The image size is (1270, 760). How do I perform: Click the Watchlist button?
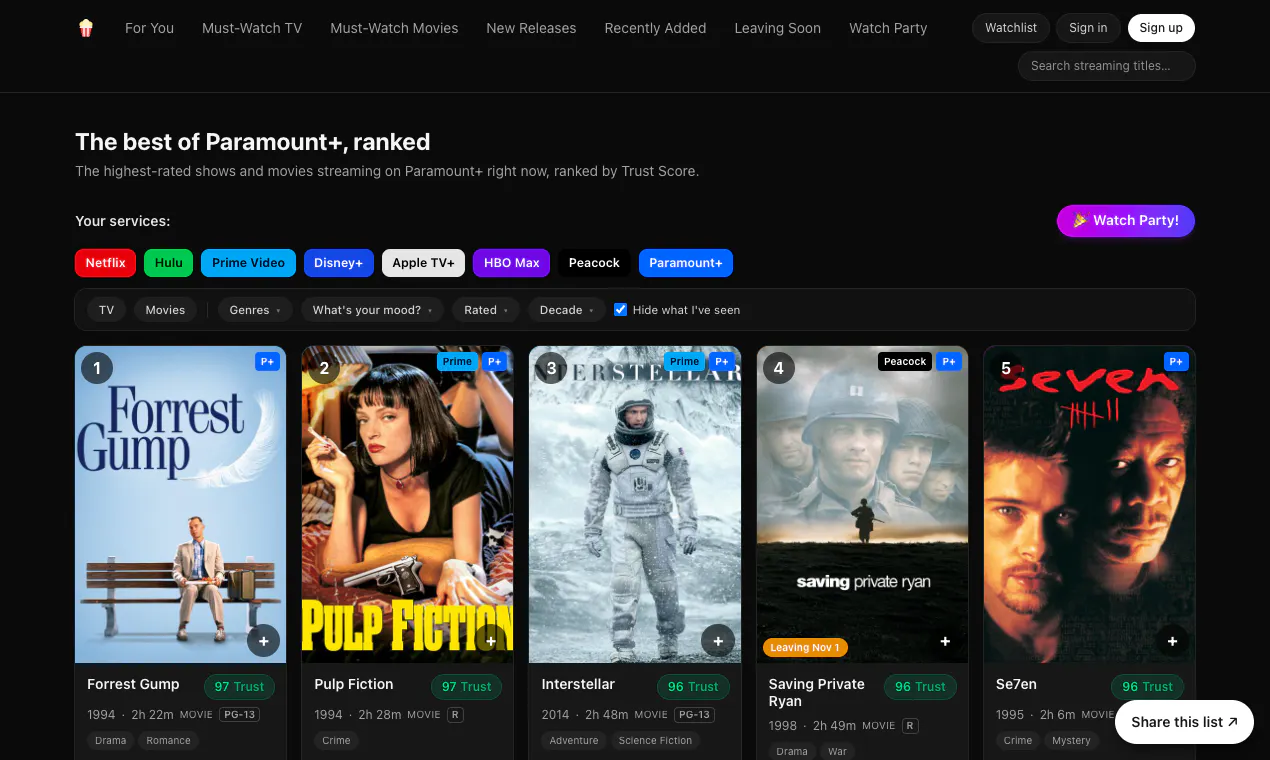point(1011,28)
